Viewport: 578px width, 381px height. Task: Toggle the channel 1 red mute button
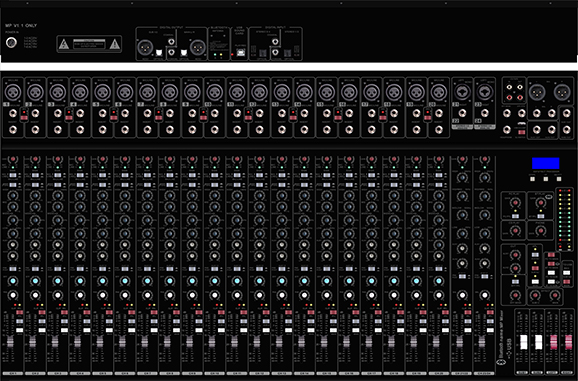tap(20, 312)
